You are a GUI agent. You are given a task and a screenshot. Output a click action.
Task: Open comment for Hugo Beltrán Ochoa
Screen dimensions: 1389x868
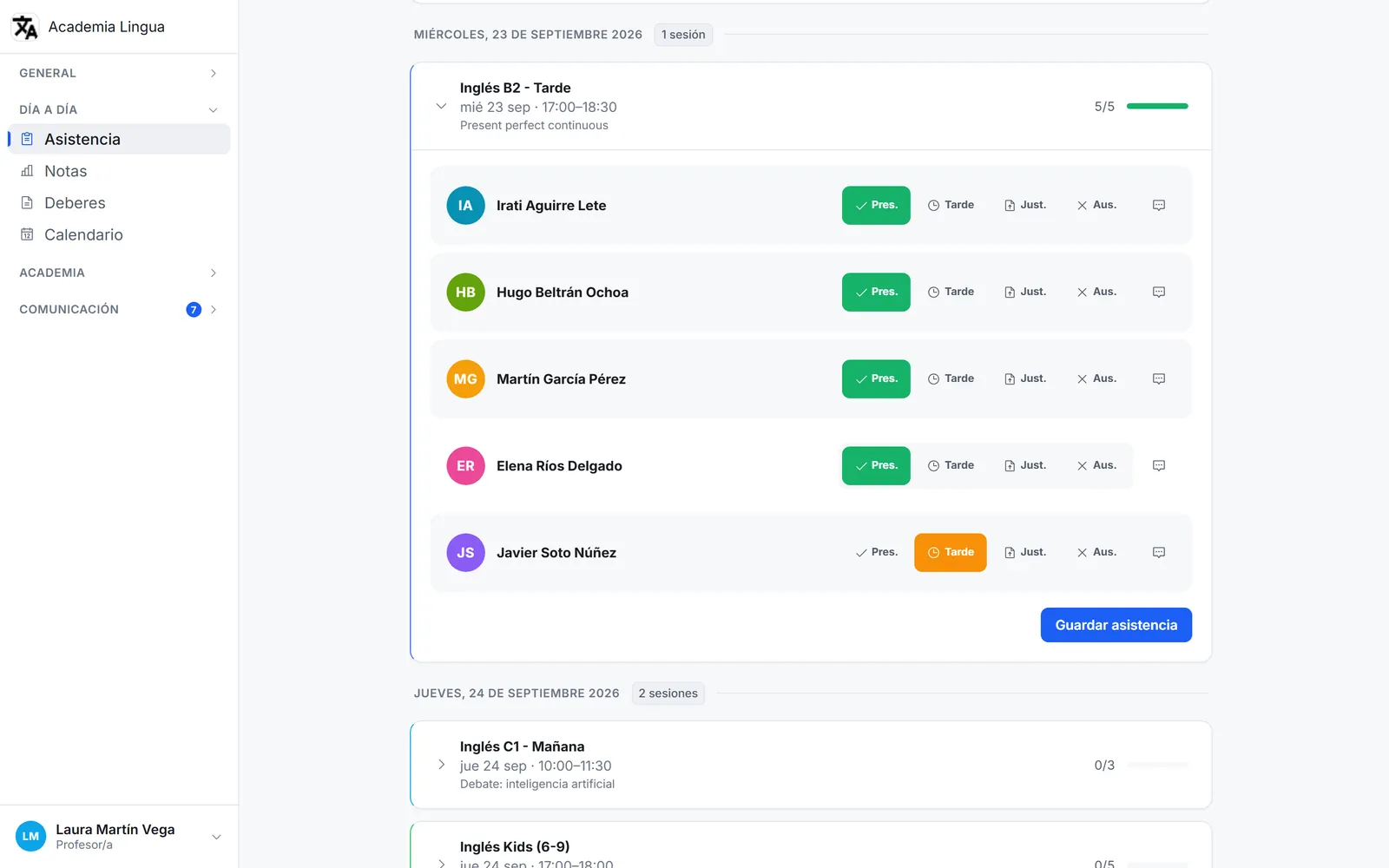pos(1158,293)
